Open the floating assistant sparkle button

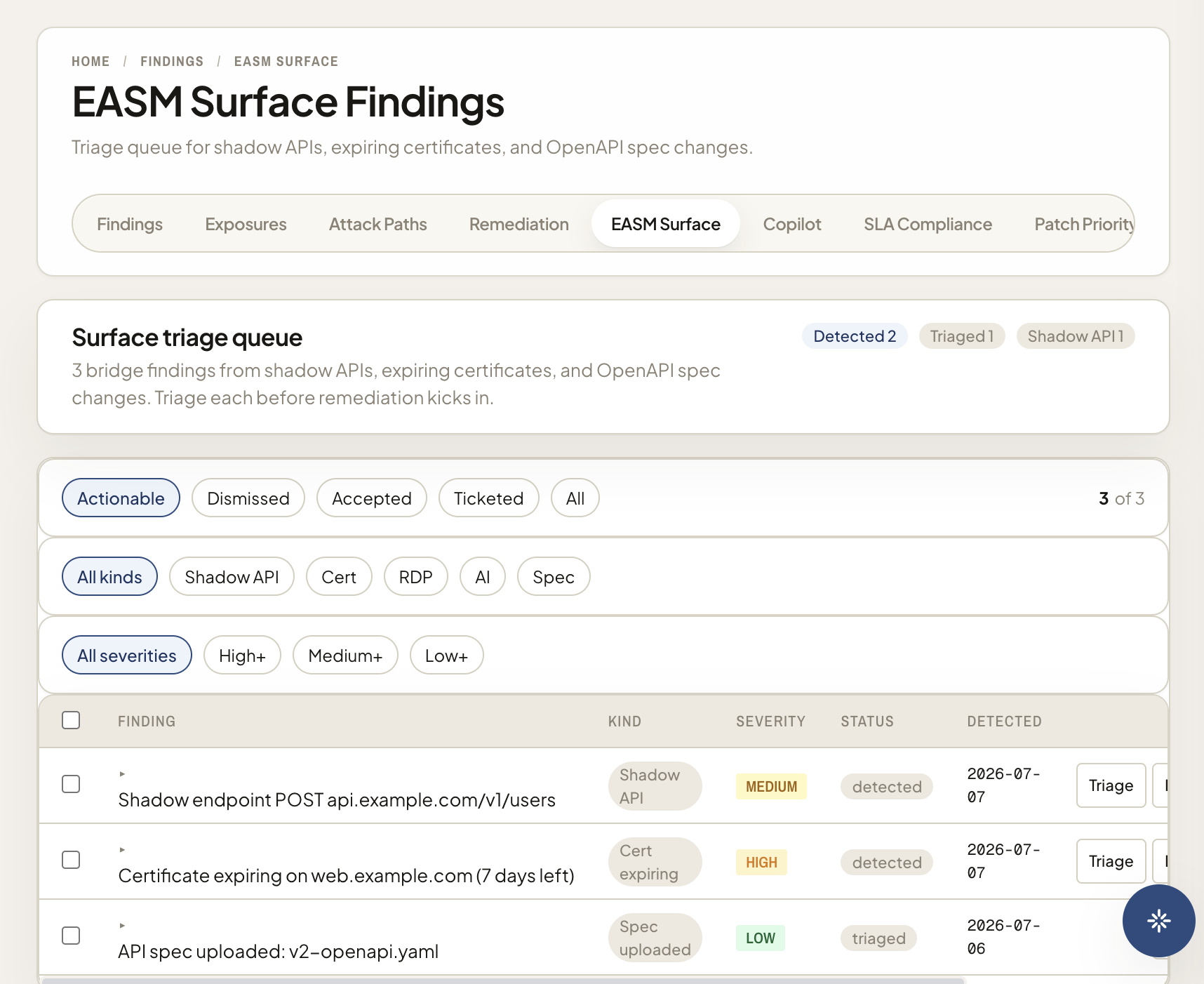coord(1158,920)
